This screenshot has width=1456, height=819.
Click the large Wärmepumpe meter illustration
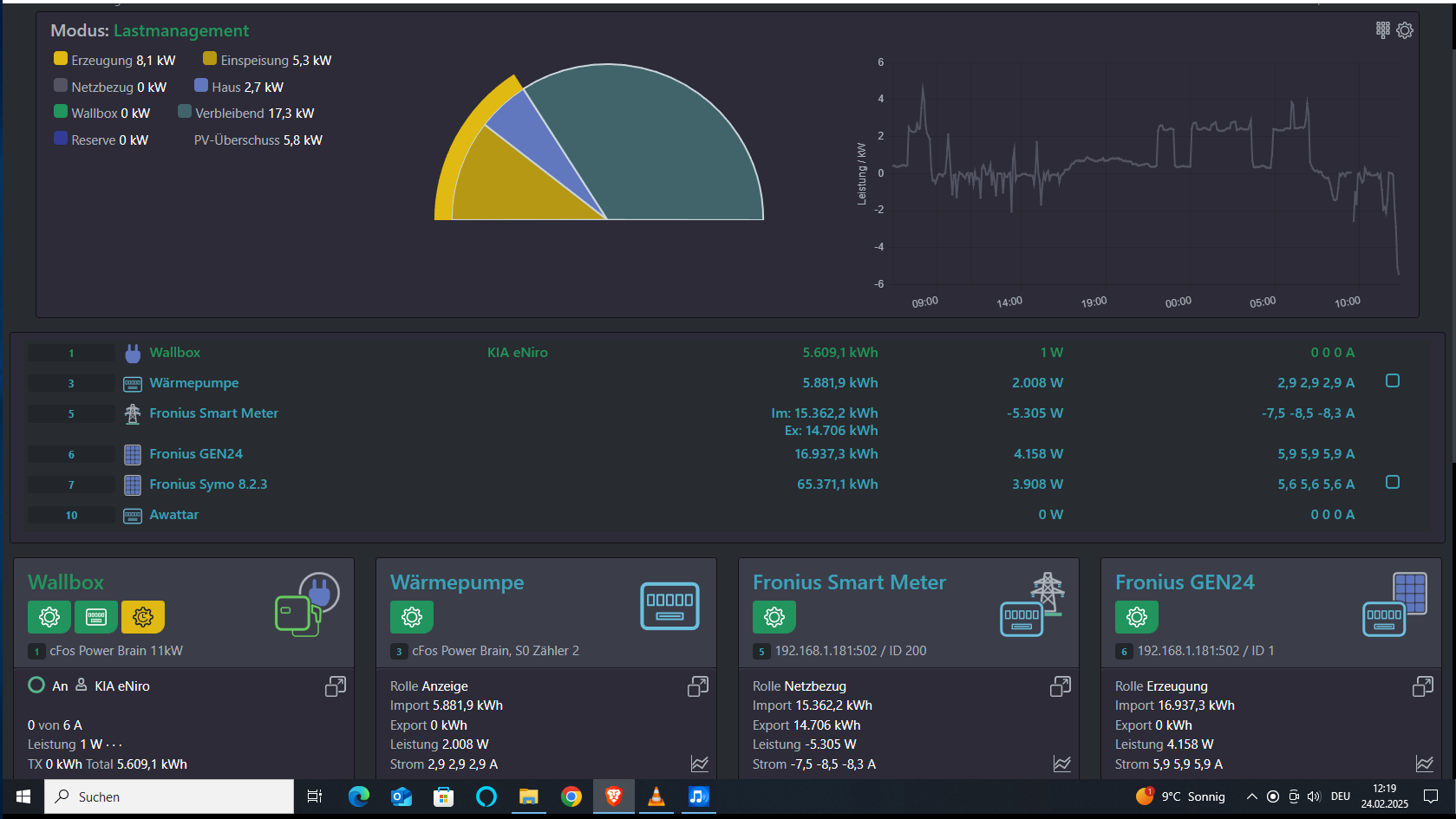669,606
